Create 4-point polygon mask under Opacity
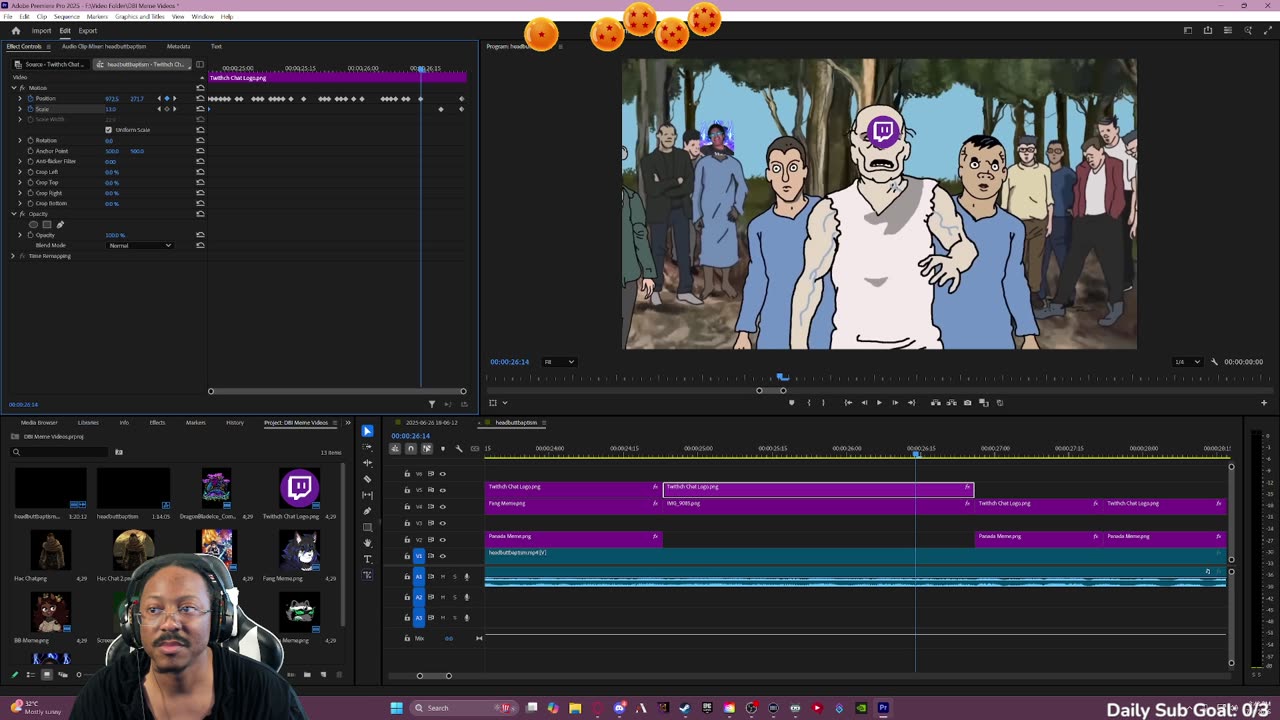This screenshot has height=720, width=1280. pos(46,224)
